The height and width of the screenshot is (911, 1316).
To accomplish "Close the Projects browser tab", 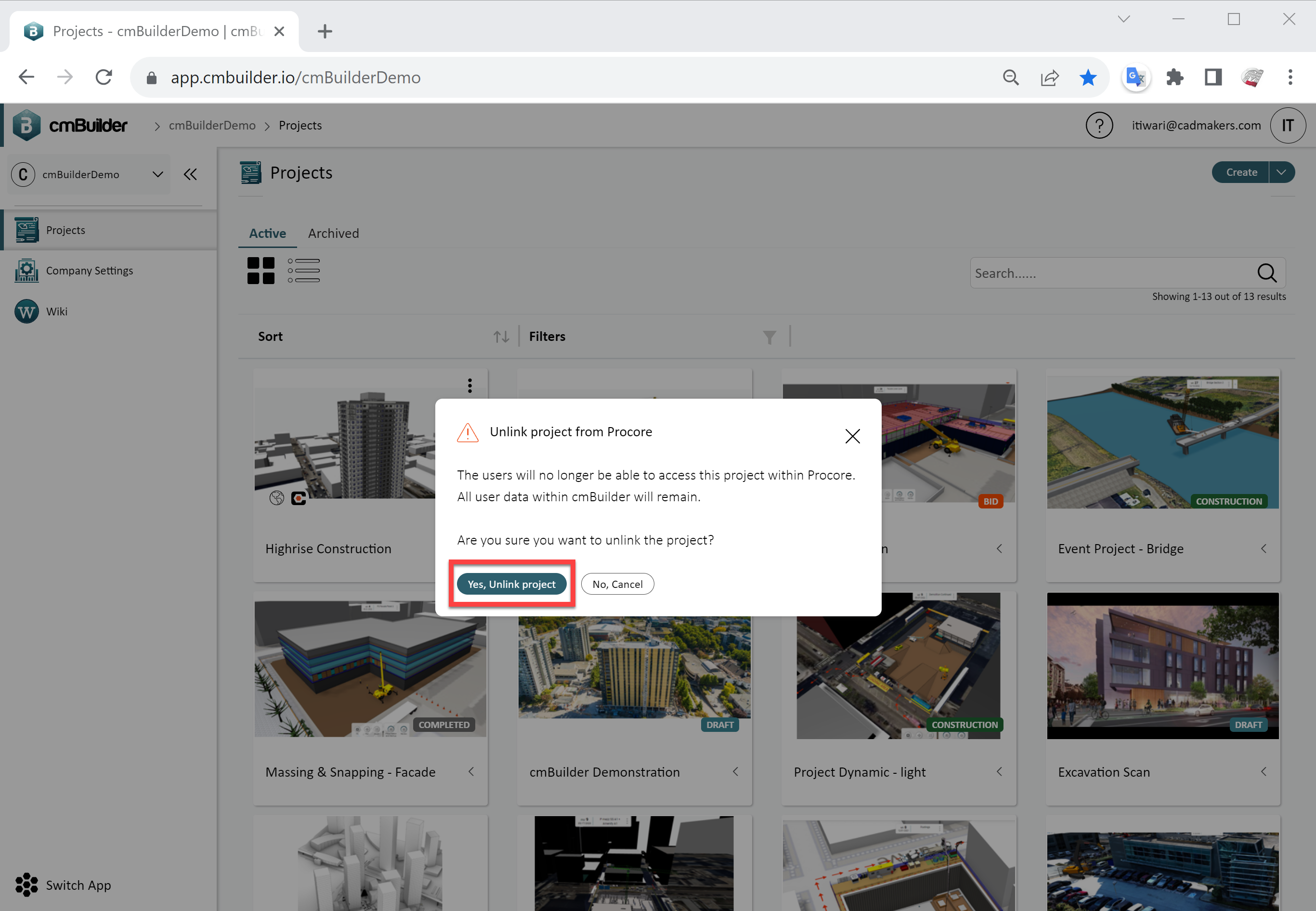I will pyautogui.click(x=279, y=31).
